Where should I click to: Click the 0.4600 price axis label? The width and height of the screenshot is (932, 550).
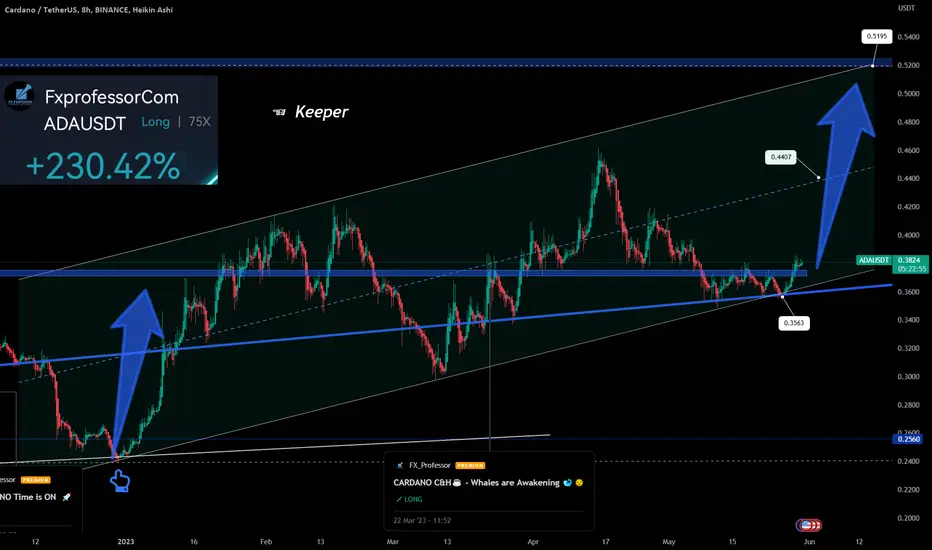(x=908, y=150)
